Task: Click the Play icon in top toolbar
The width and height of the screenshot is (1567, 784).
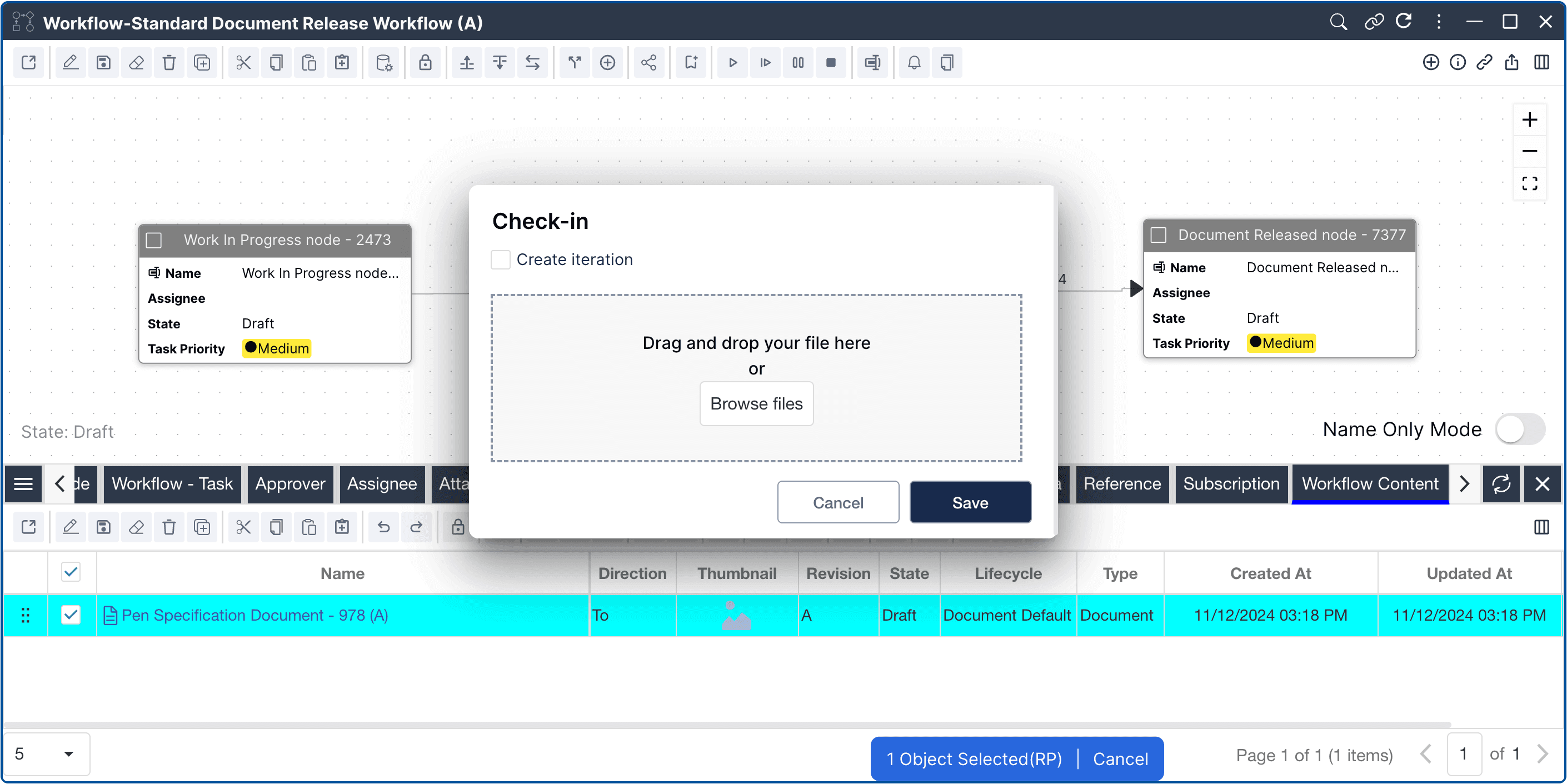Action: point(733,63)
